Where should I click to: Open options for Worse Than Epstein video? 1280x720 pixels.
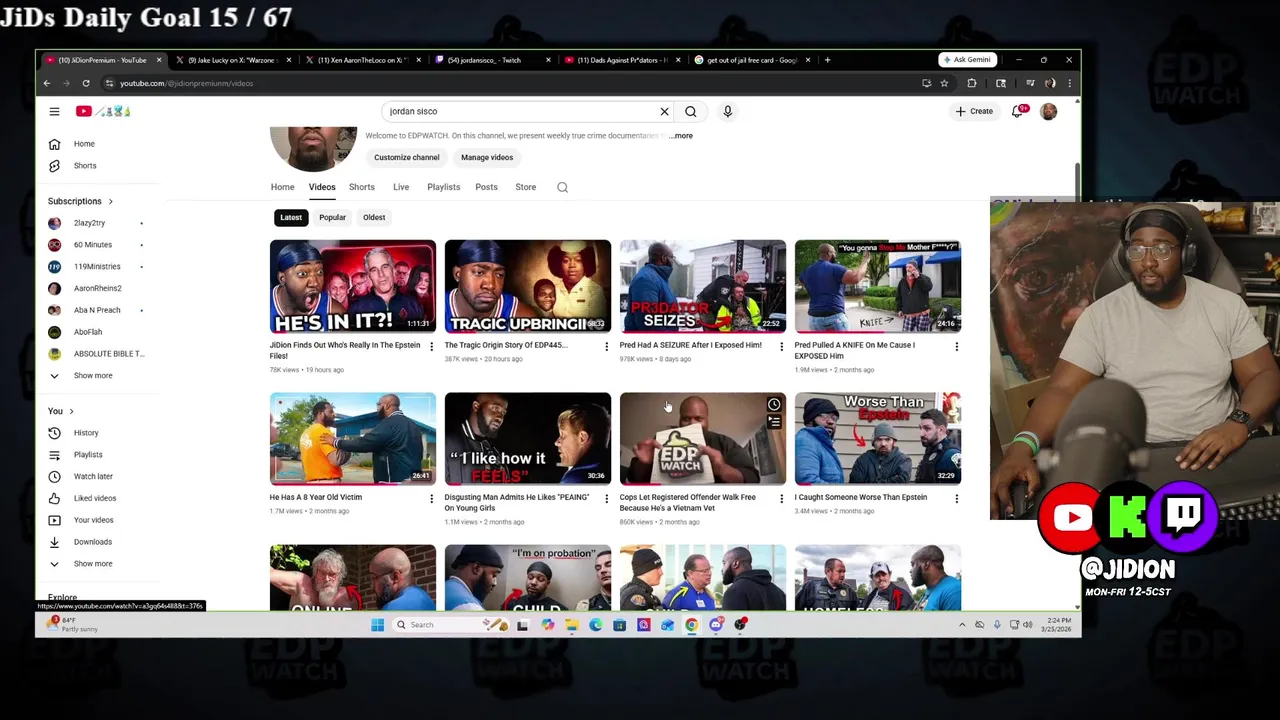pyautogui.click(x=956, y=499)
